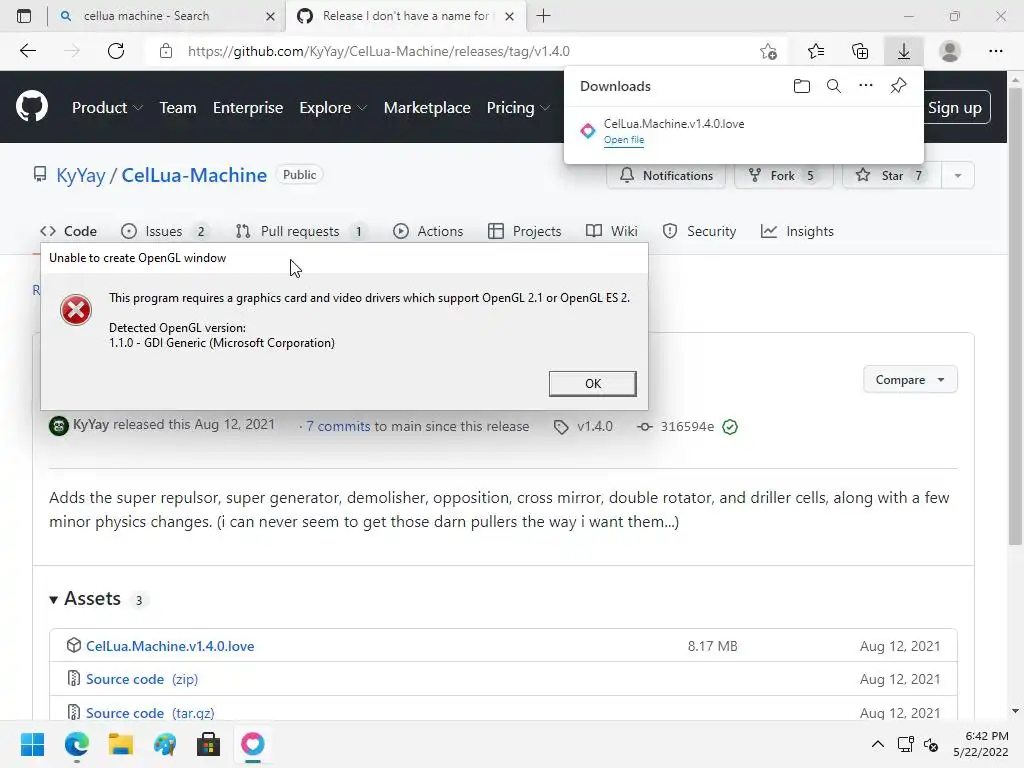Click the browser address bar URL
Screen dimensions: 1024x768
(379, 51)
